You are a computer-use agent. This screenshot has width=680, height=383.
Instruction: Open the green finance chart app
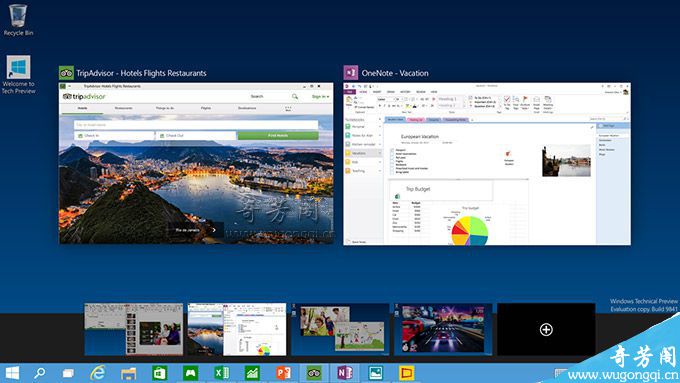(x=252, y=373)
